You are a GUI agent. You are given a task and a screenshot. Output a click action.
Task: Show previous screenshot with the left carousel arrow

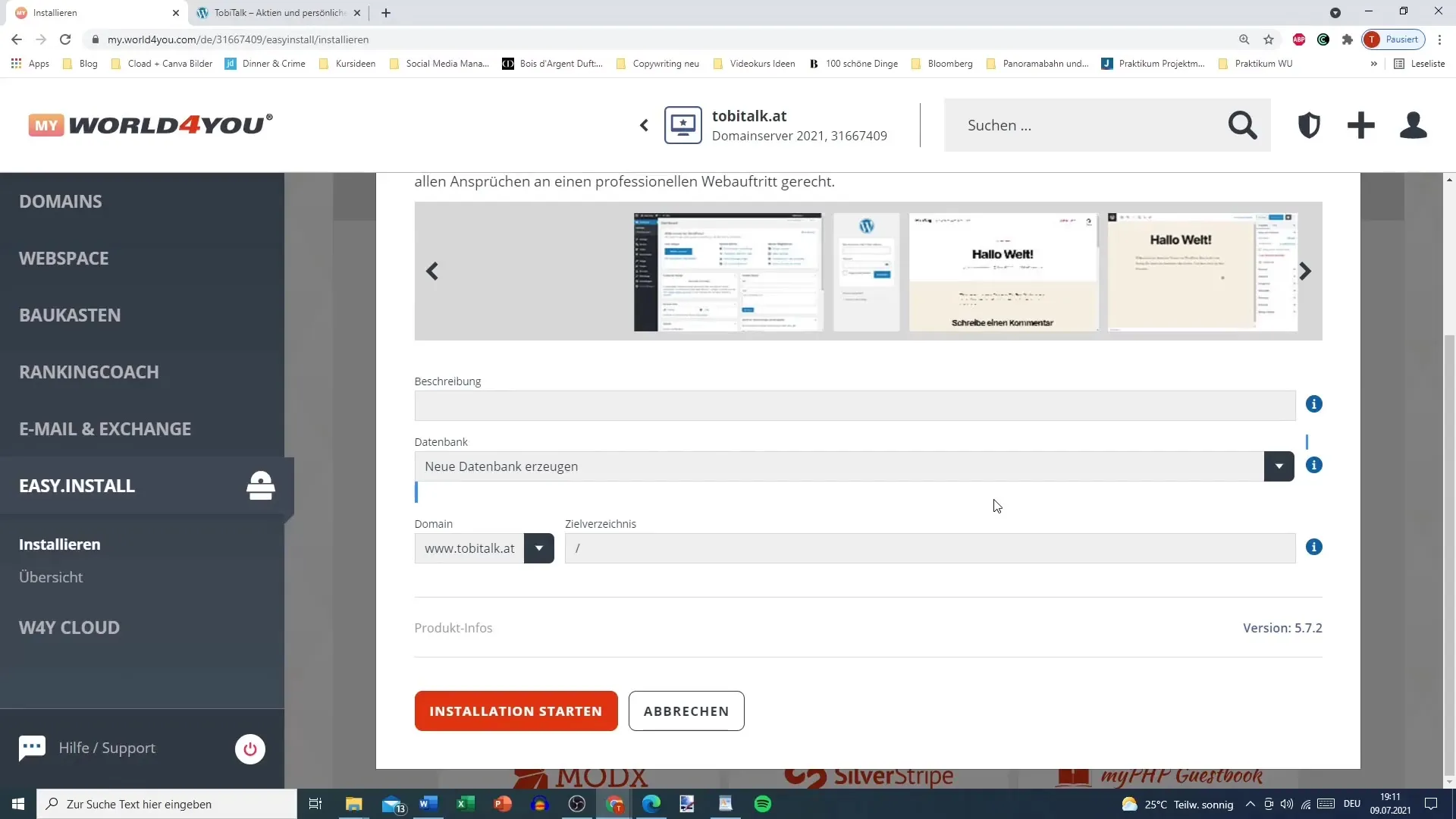point(432,271)
